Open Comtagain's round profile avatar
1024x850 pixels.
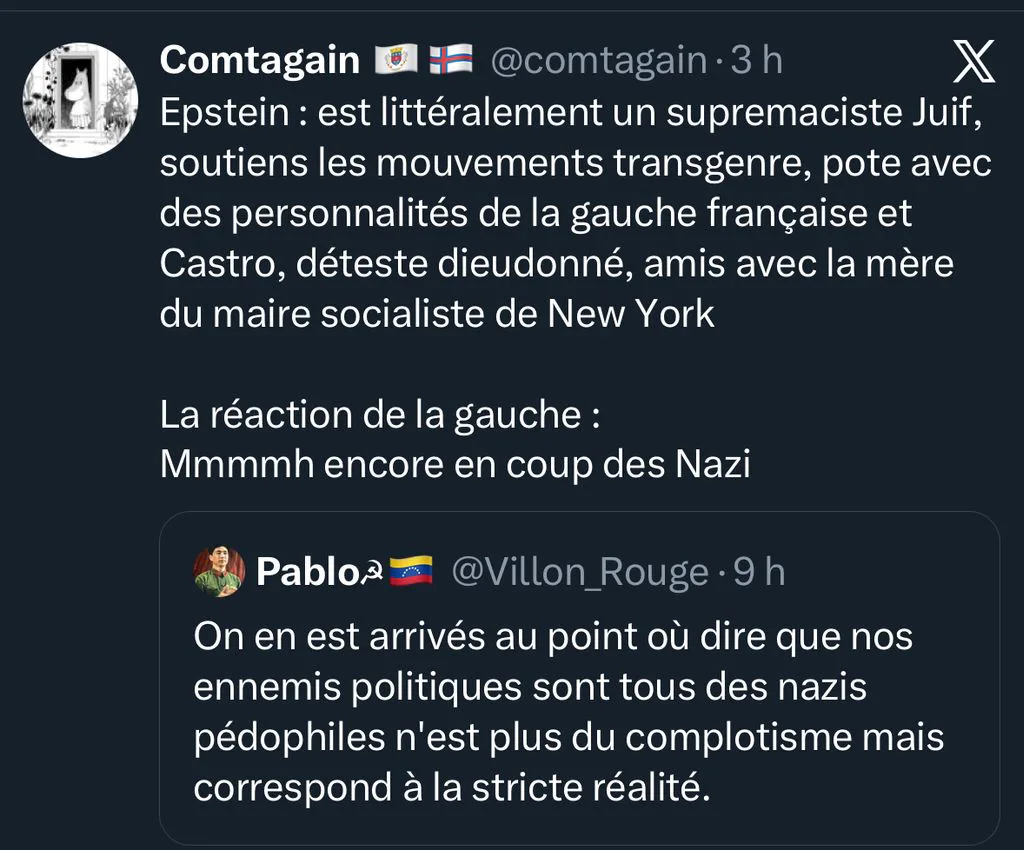[x=80, y=100]
